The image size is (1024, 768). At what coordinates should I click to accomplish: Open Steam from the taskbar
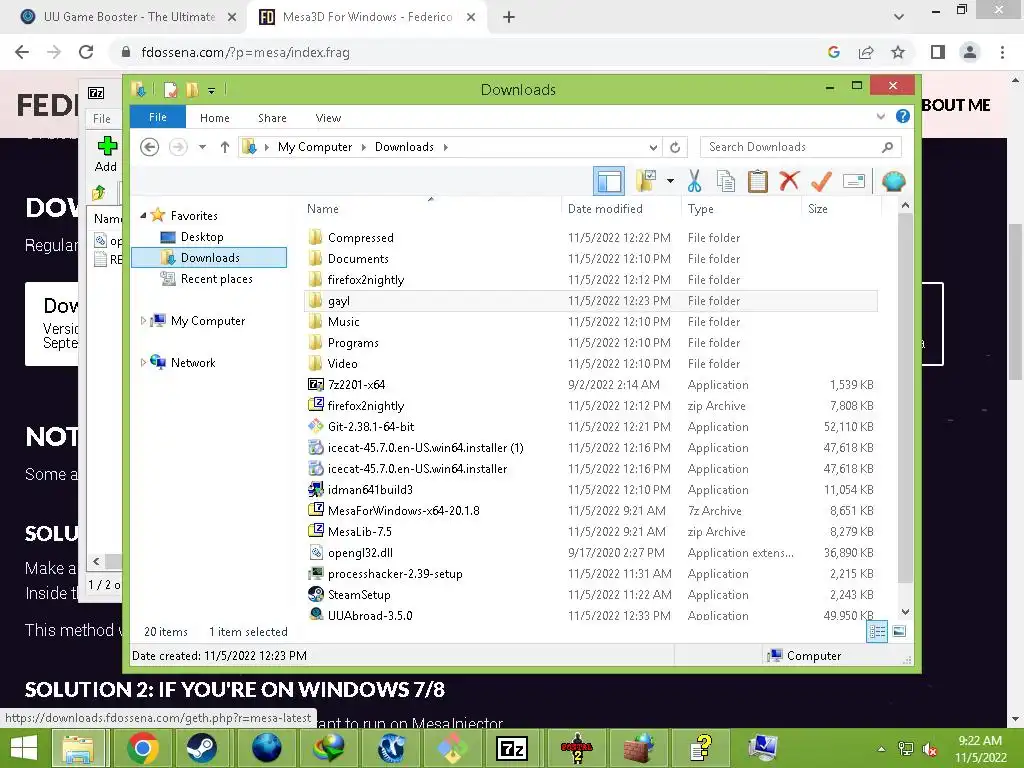[202, 748]
